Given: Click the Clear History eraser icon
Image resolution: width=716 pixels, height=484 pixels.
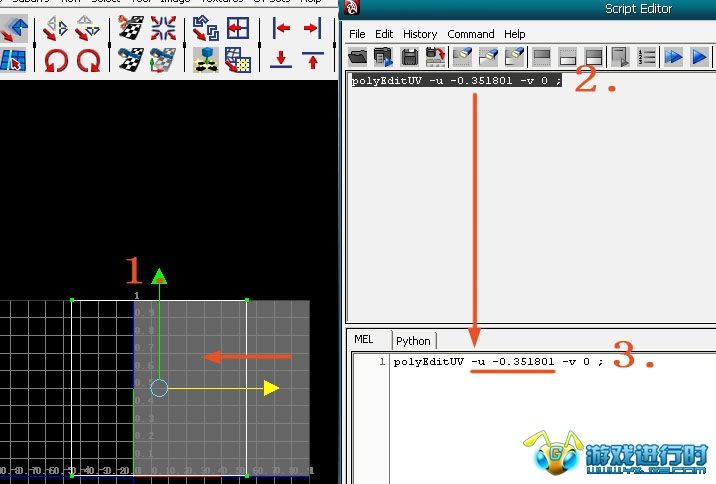Looking at the screenshot, I should pos(462,57).
